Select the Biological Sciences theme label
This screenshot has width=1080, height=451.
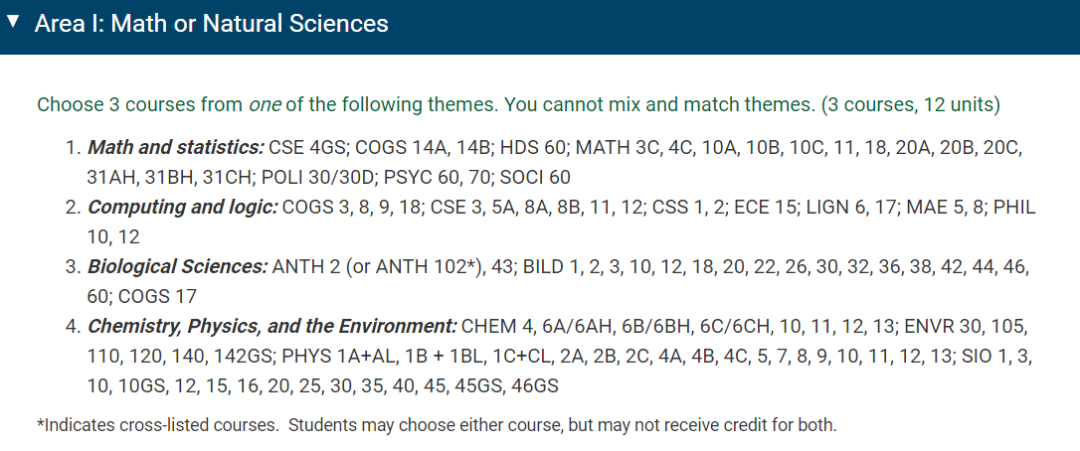click(x=177, y=267)
